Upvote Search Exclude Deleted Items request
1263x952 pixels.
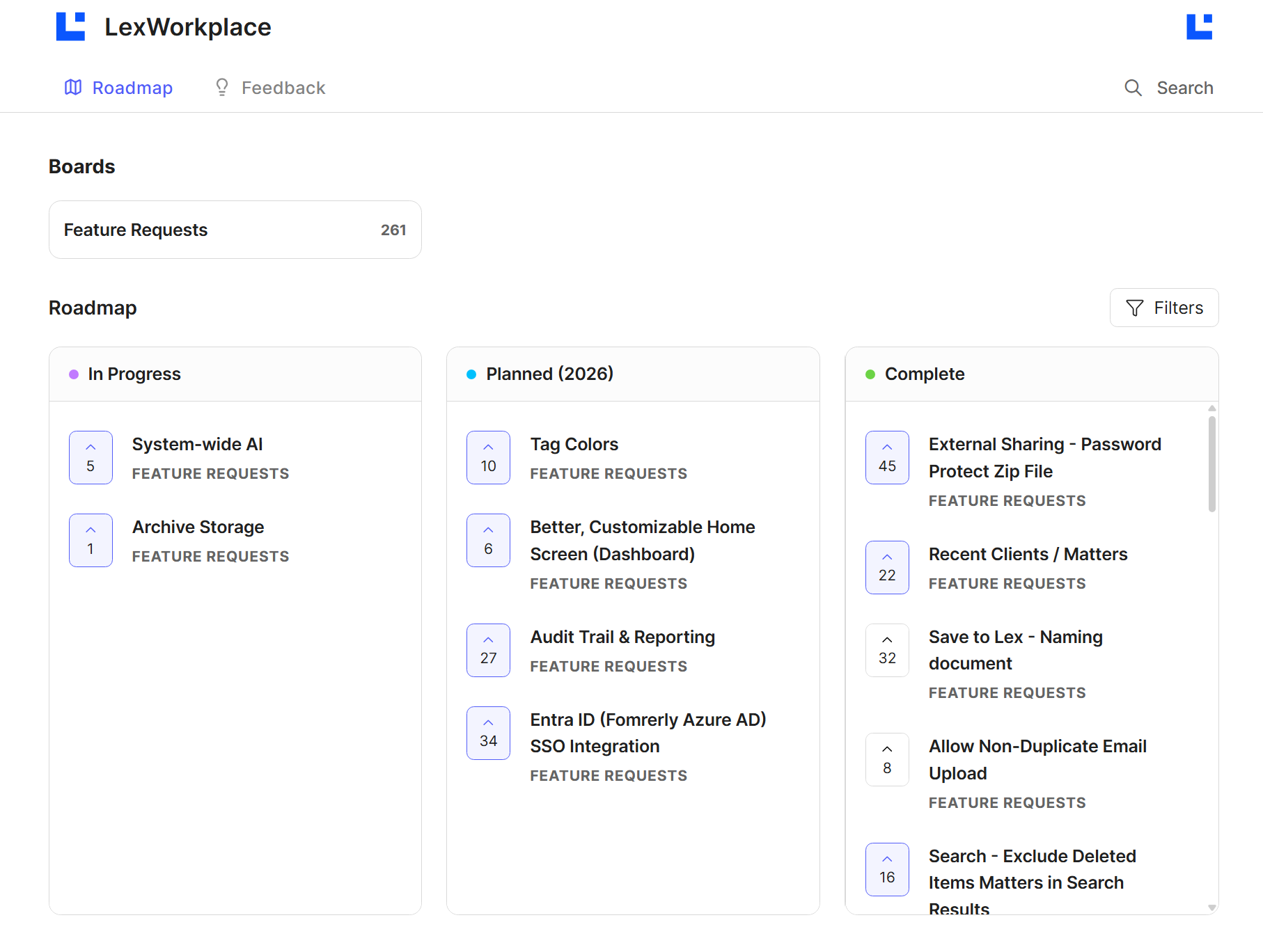click(887, 869)
